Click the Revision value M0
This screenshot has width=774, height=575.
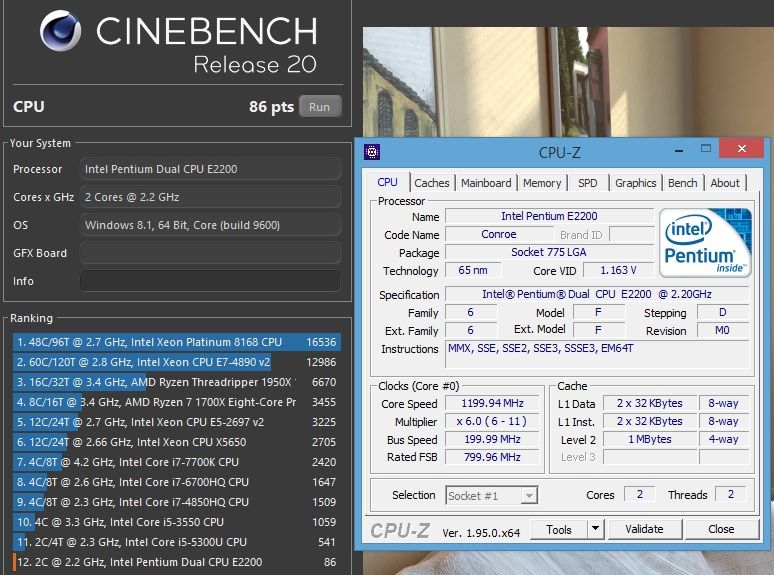coord(722,330)
